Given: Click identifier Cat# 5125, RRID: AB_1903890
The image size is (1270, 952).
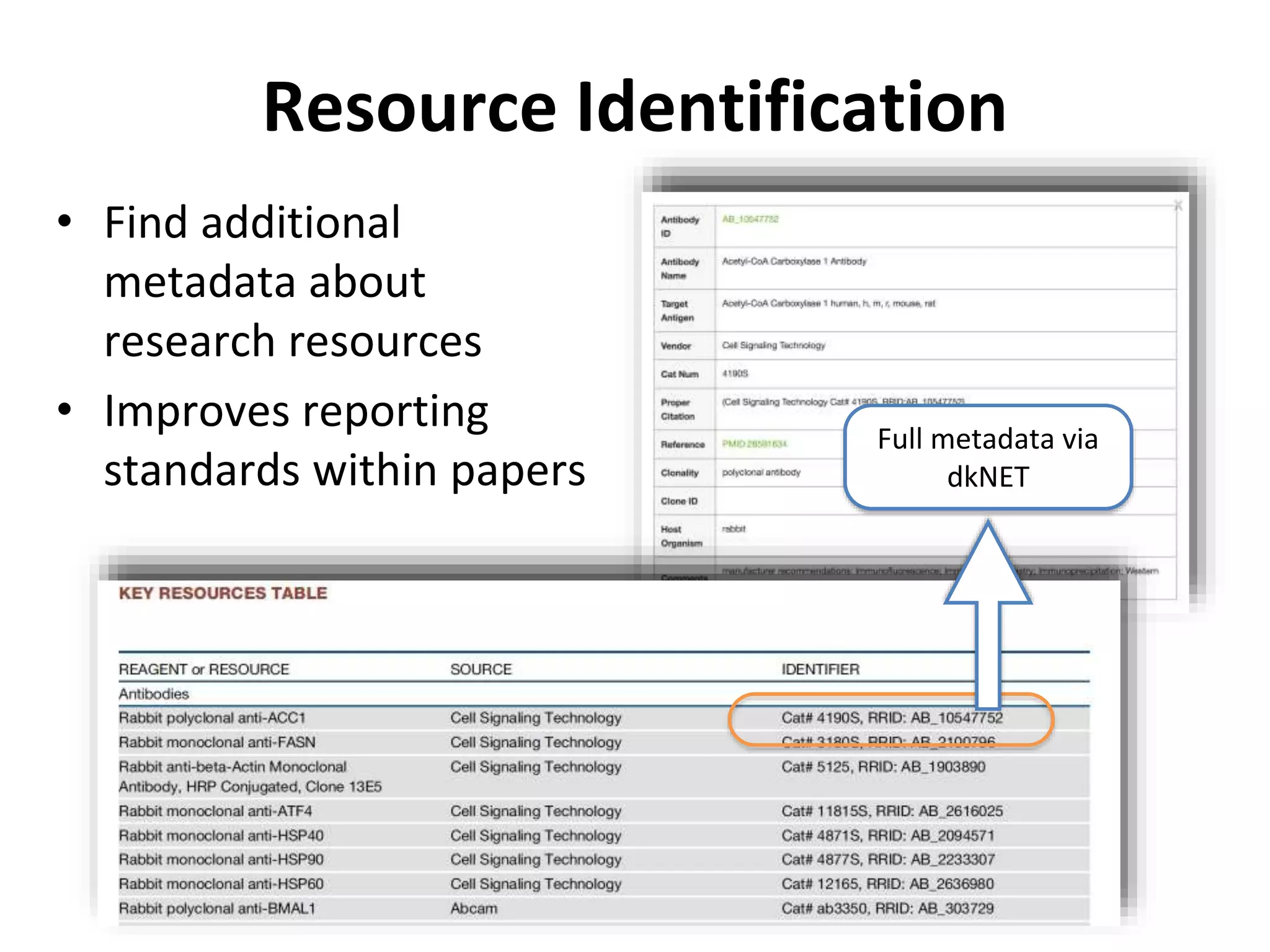Looking at the screenshot, I should [x=883, y=767].
